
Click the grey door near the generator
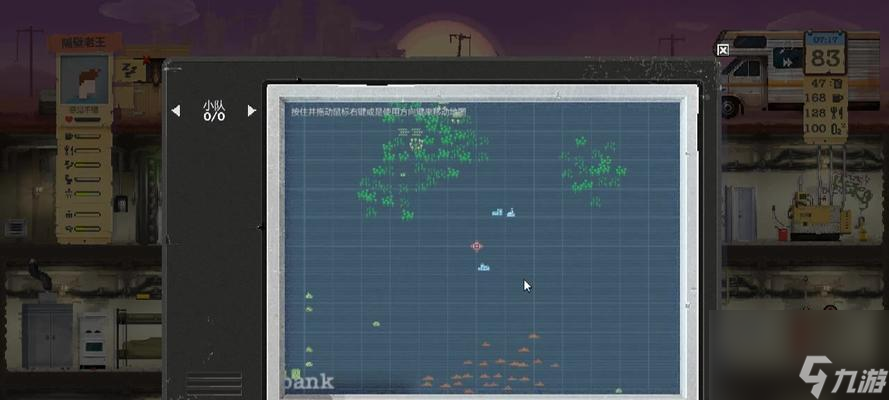click(743, 214)
